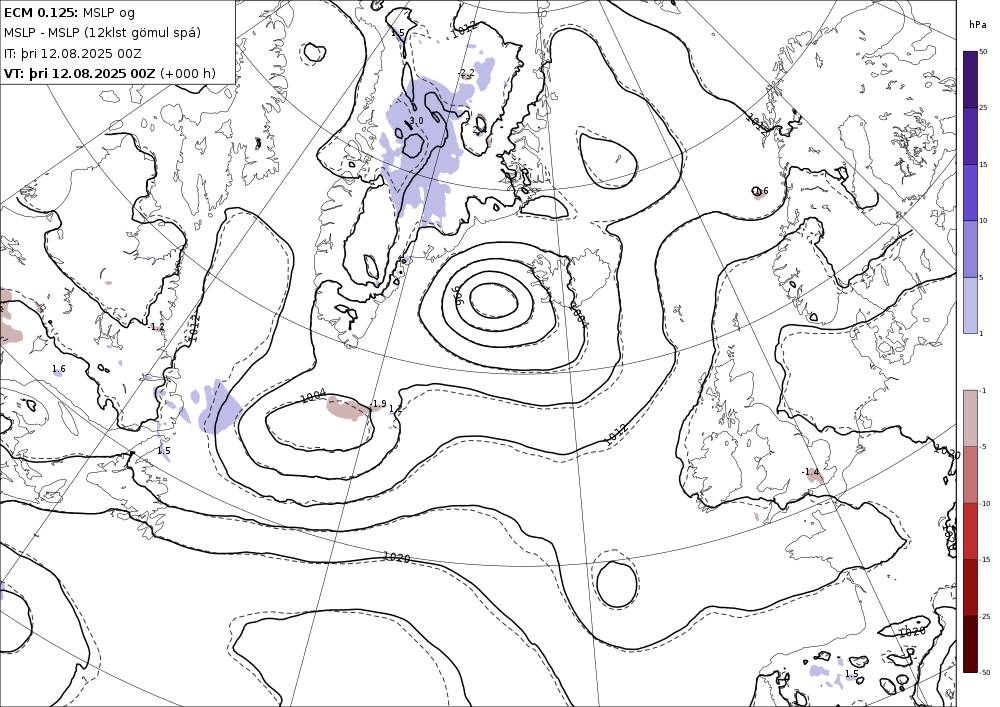The image size is (1000, 707).
Task: Click the 'VT: þri 12.08.2025 00Z (+000 h)' line
Action: point(110,73)
